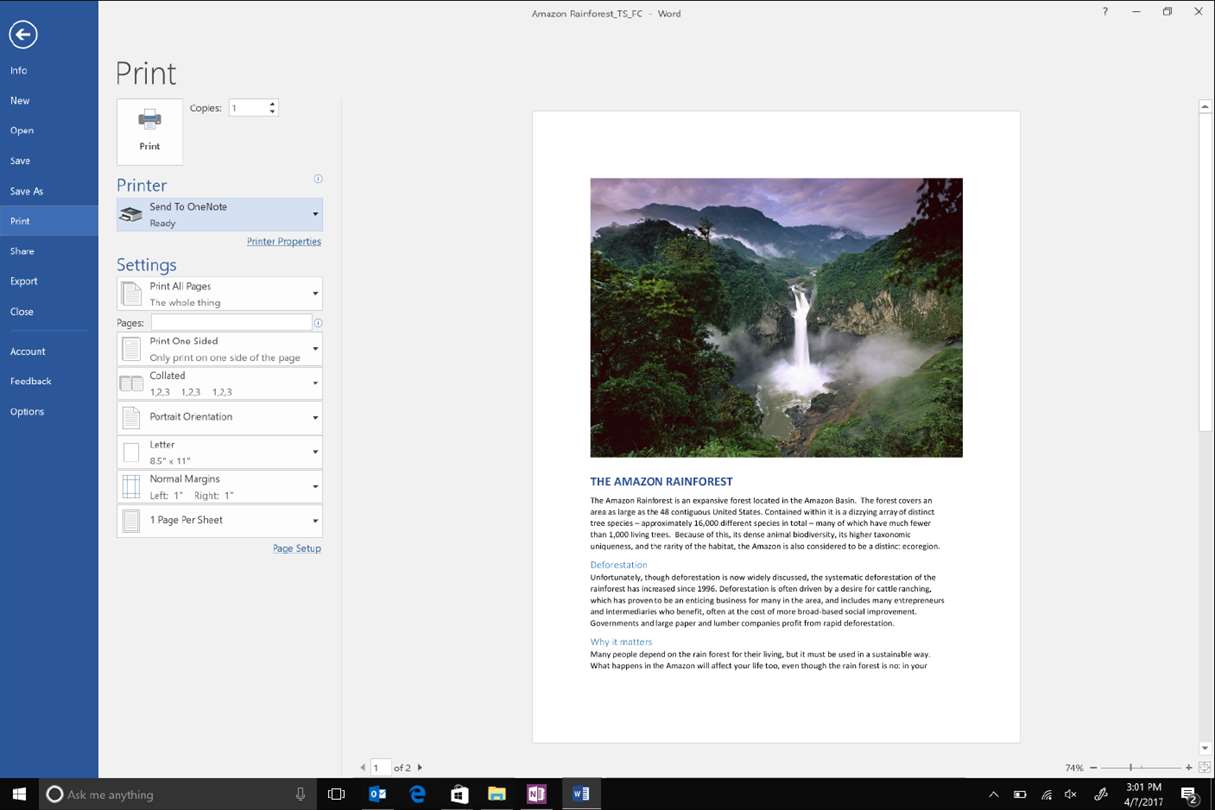Go to next page in preview
This screenshot has width=1215, height=810.
[420, 768]
